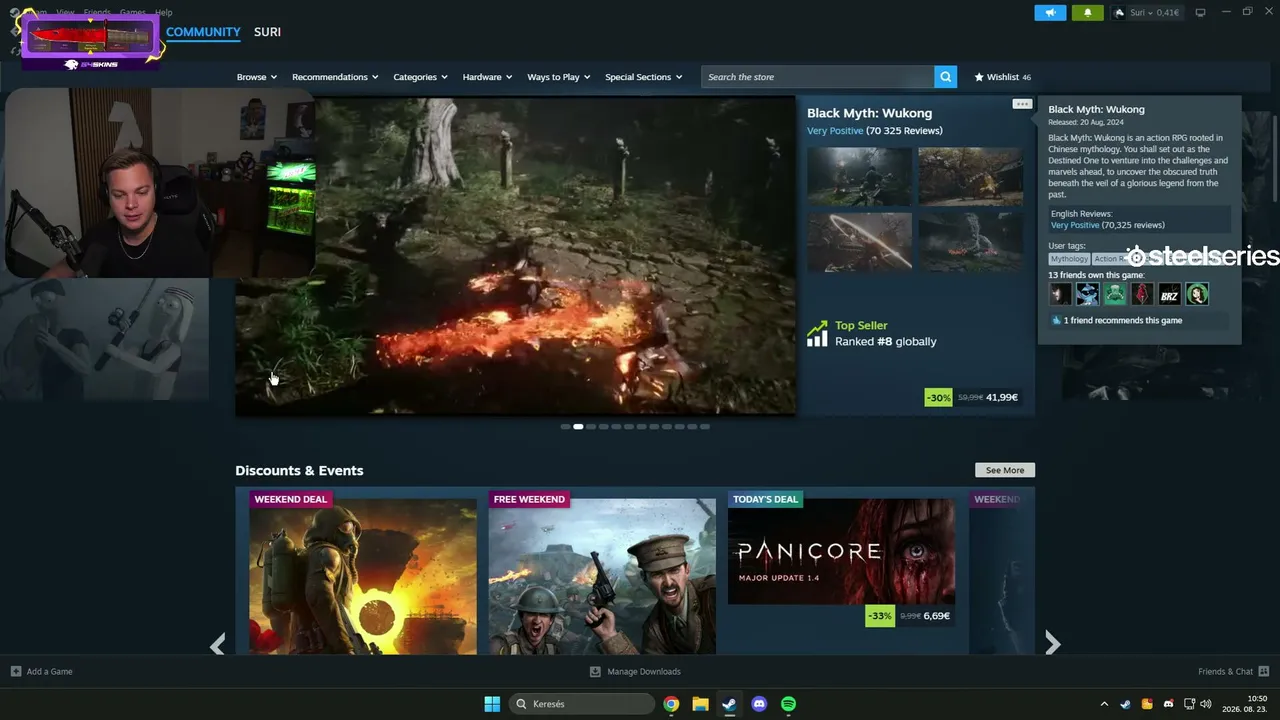1280x720 pixels.
Task: Focus the 'Search the store' field
Action: pos(817,77)
